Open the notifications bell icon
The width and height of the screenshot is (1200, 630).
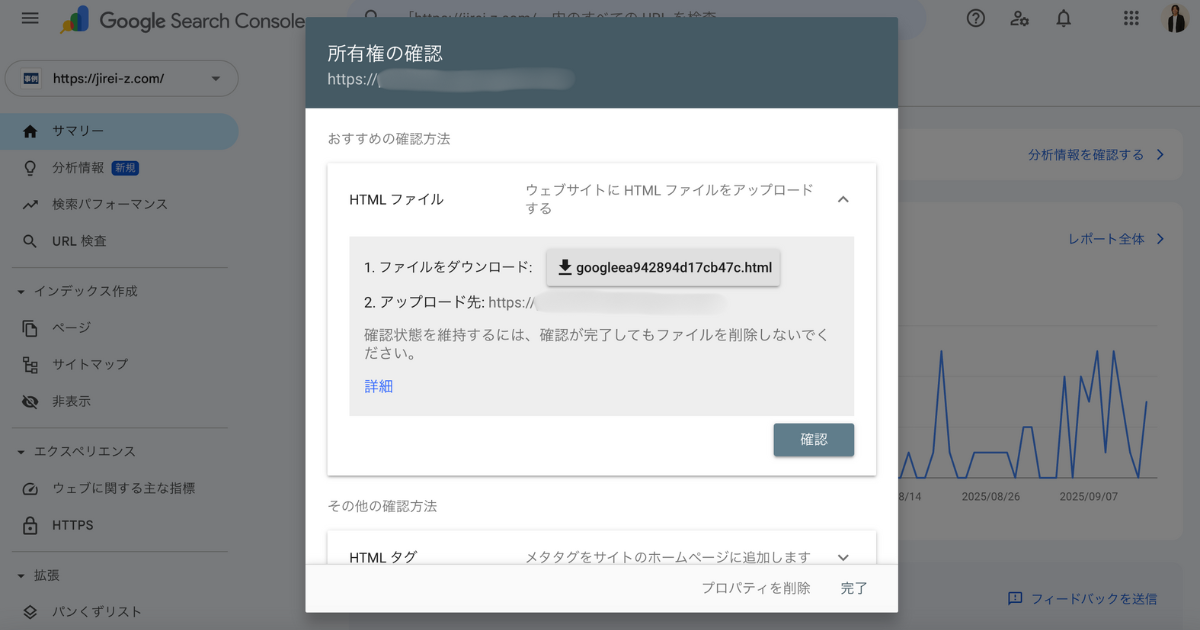point(1063,19)
